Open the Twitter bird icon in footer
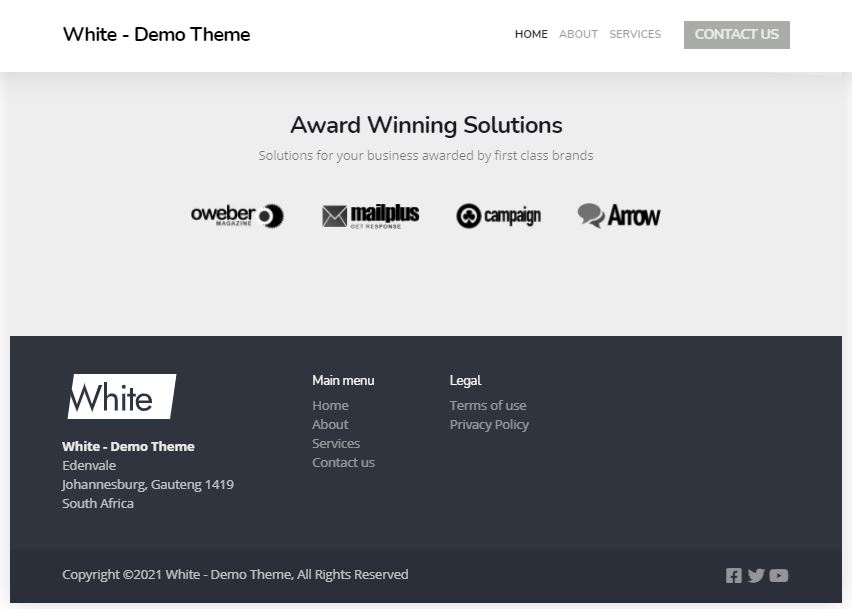852x609 pixels. click(756, 575)
